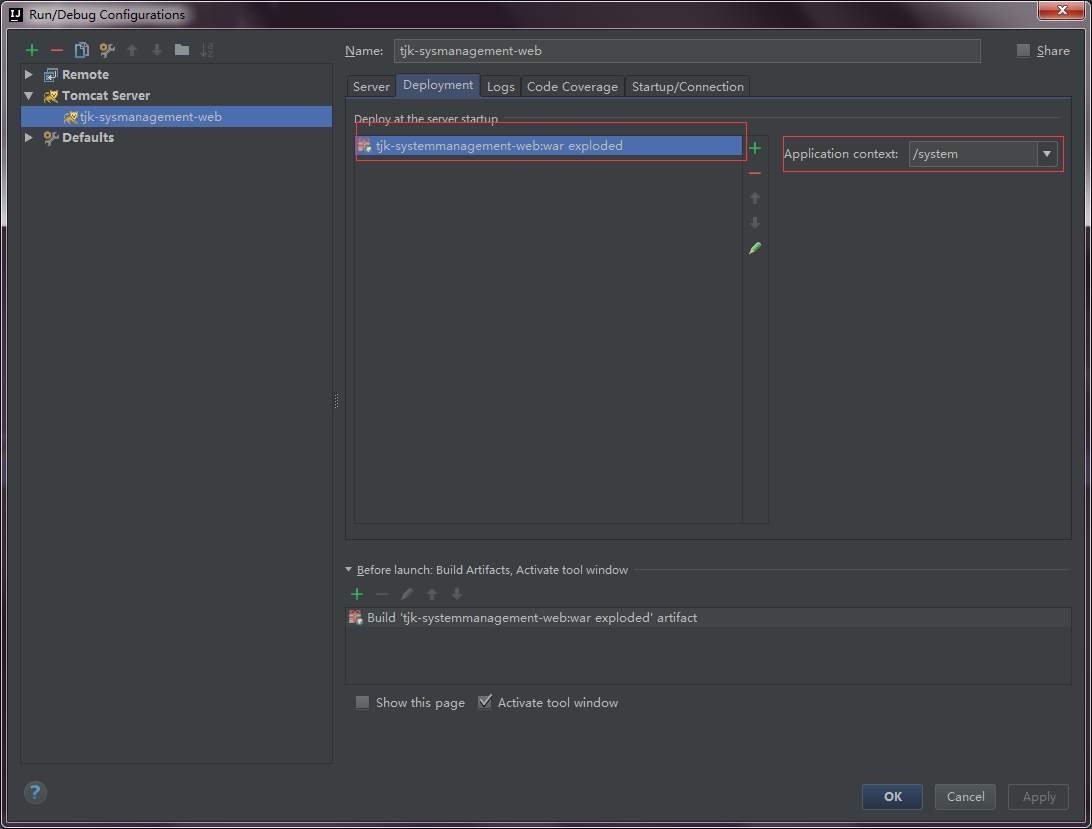Image resolution: width=1092 pixels, height=829 pixels.
Task: Move configuration up arrow in left toolbar
Action: 132,50
